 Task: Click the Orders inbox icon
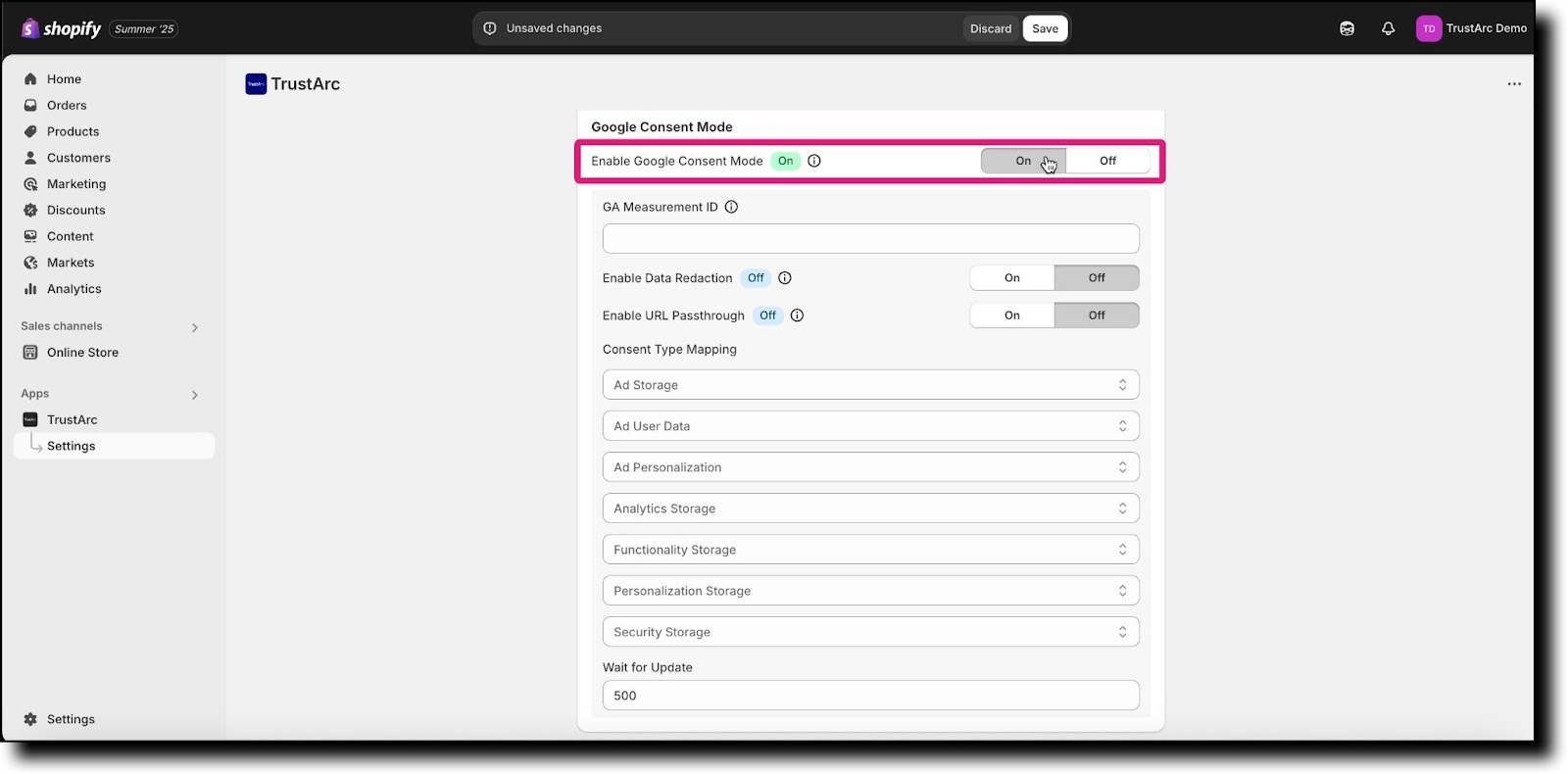click(30, 106)
